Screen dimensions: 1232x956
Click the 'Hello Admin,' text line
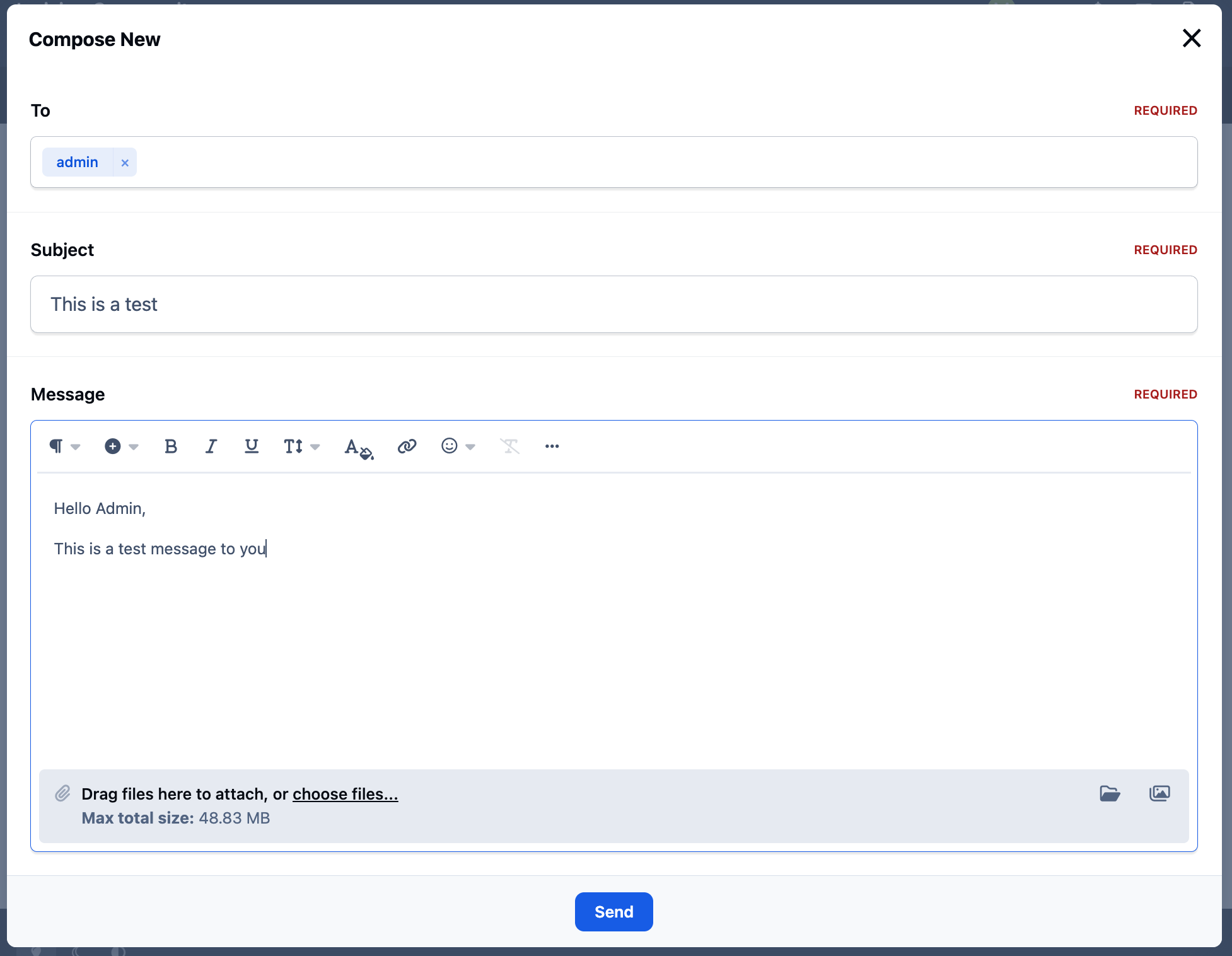click(x=100, y=509)
